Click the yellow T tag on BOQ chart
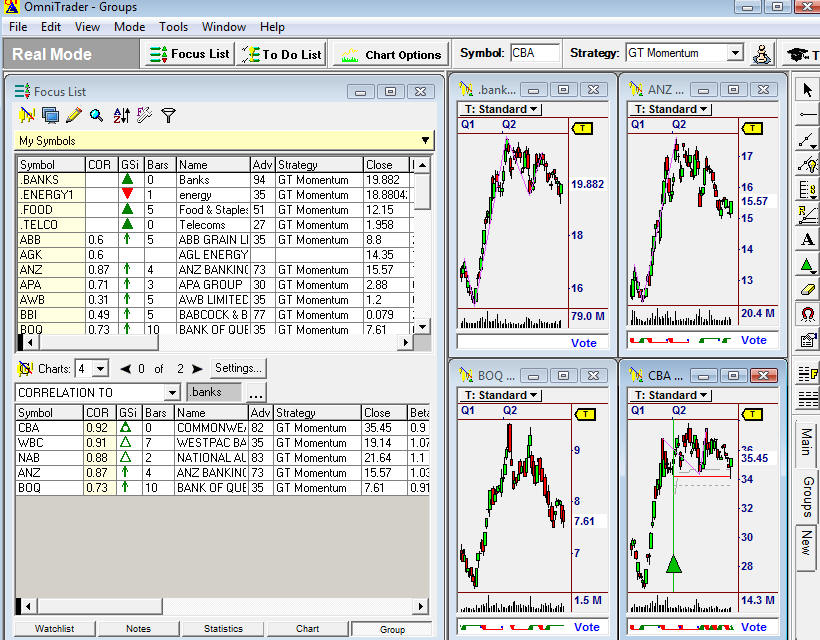 [x=585, y=414]
